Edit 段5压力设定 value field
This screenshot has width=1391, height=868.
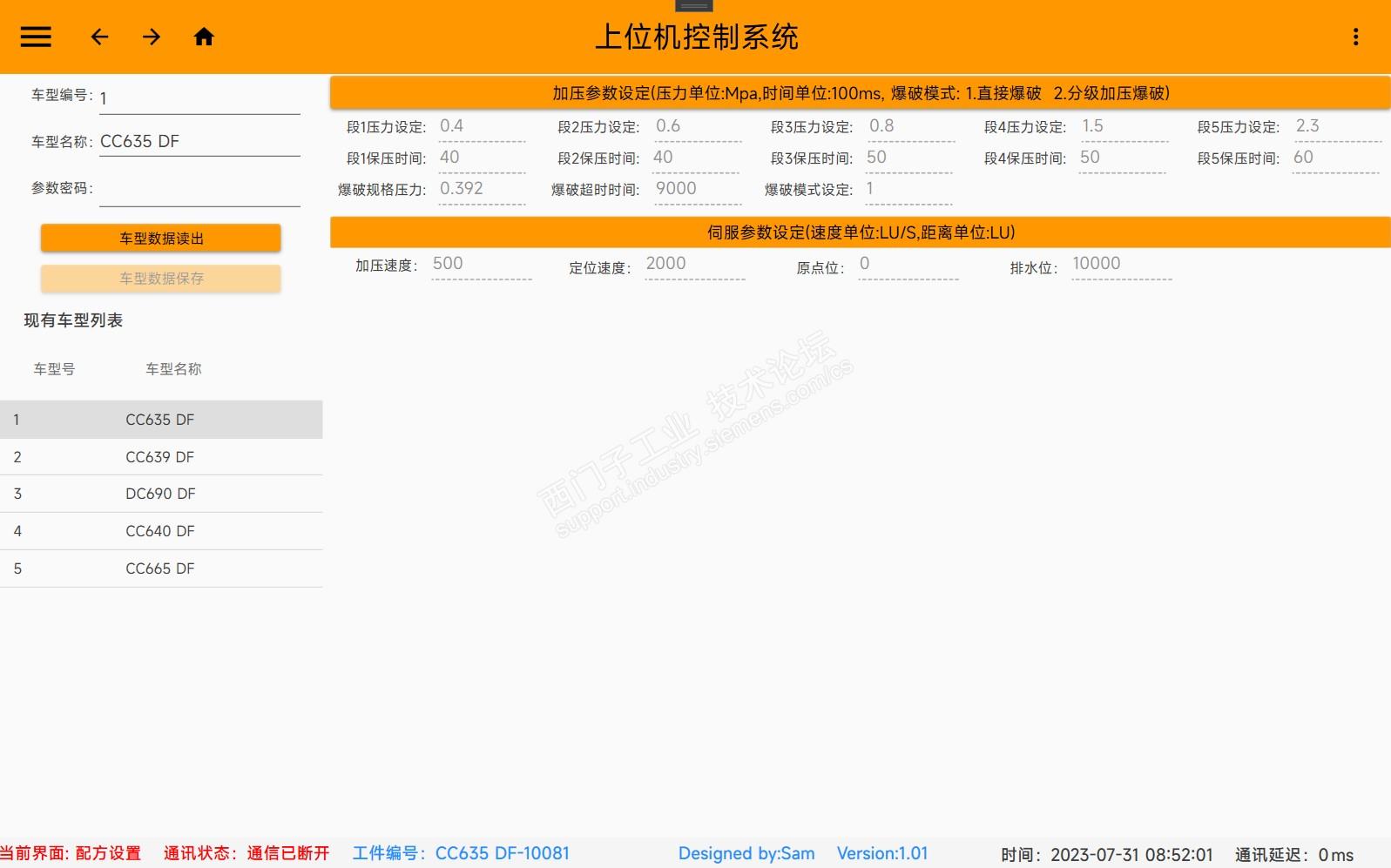[x=1338, y=127]
